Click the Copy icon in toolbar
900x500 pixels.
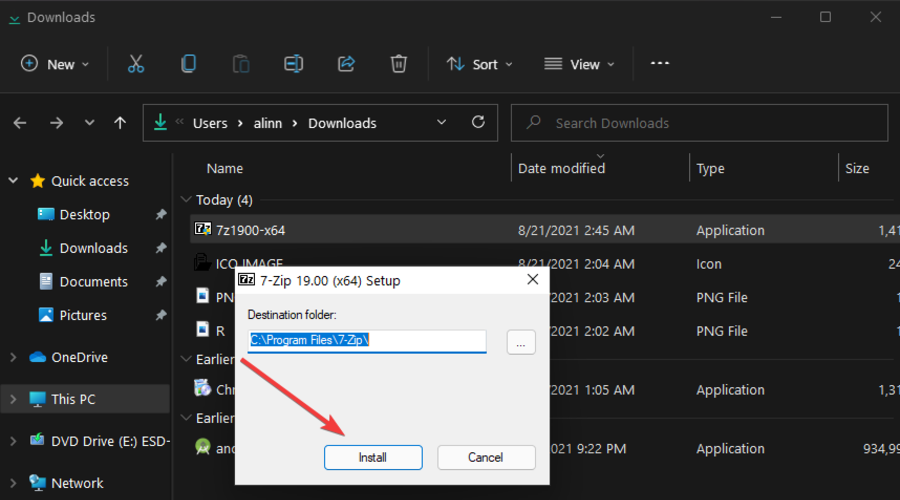(x=188, y=64)
